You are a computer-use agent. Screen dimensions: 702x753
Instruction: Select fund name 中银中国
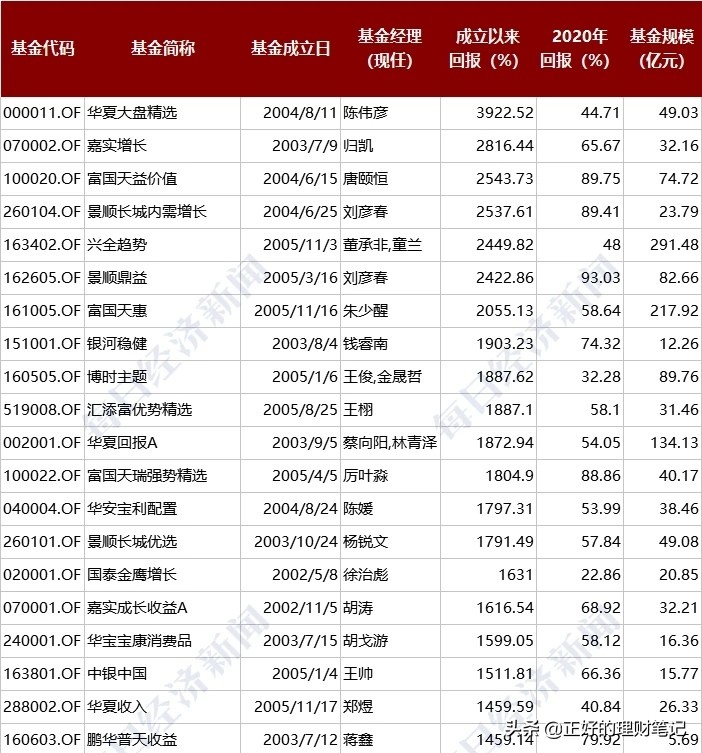(x=117, y=674)
